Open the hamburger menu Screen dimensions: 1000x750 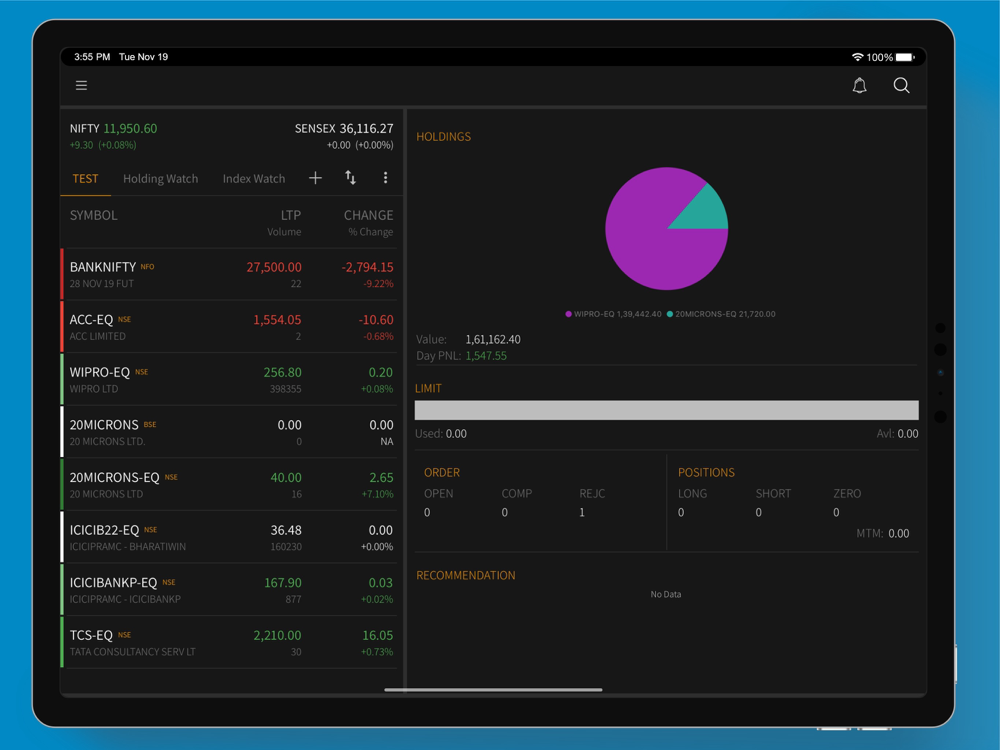(x=82, y=86)
